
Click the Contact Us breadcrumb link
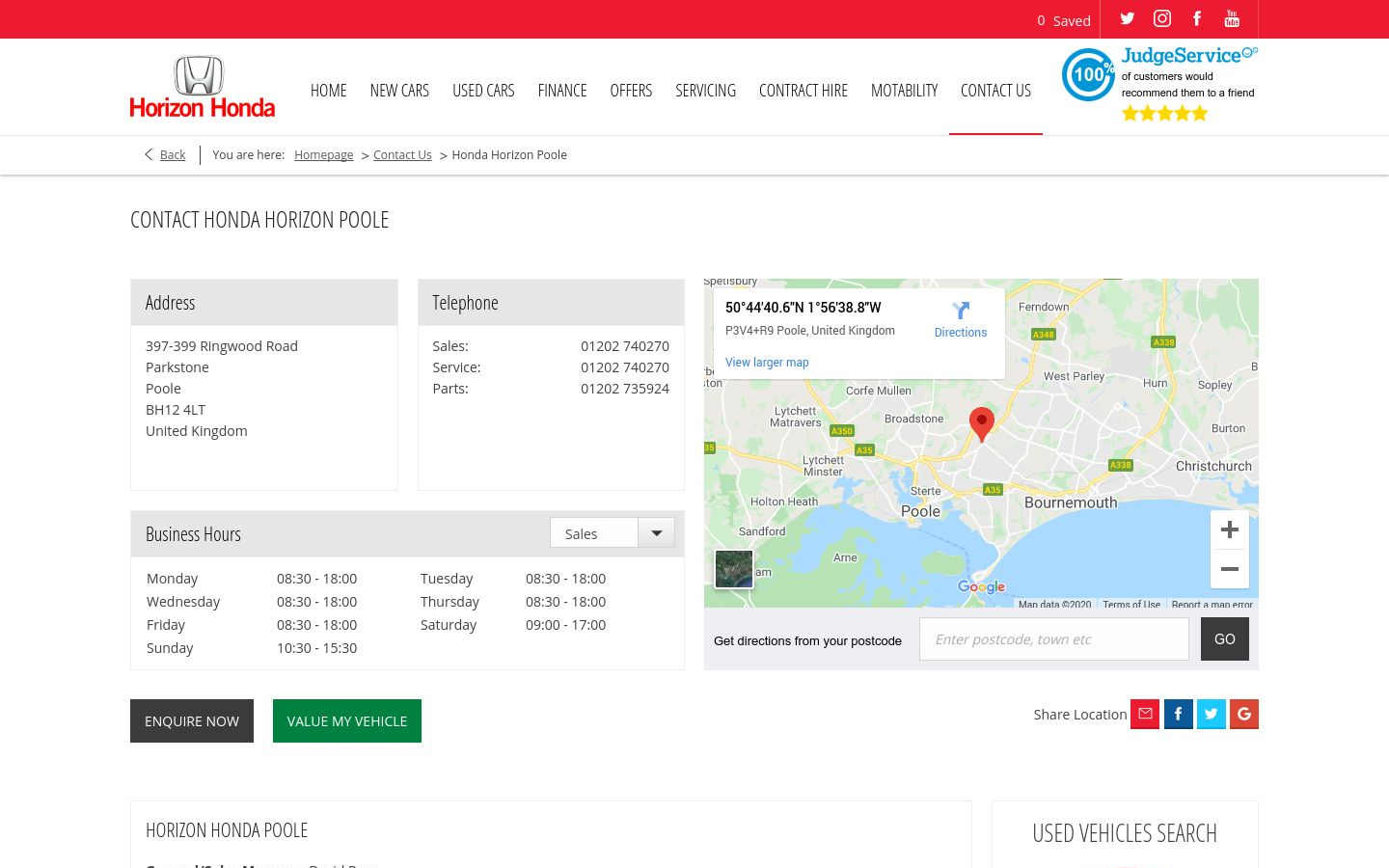402,154
